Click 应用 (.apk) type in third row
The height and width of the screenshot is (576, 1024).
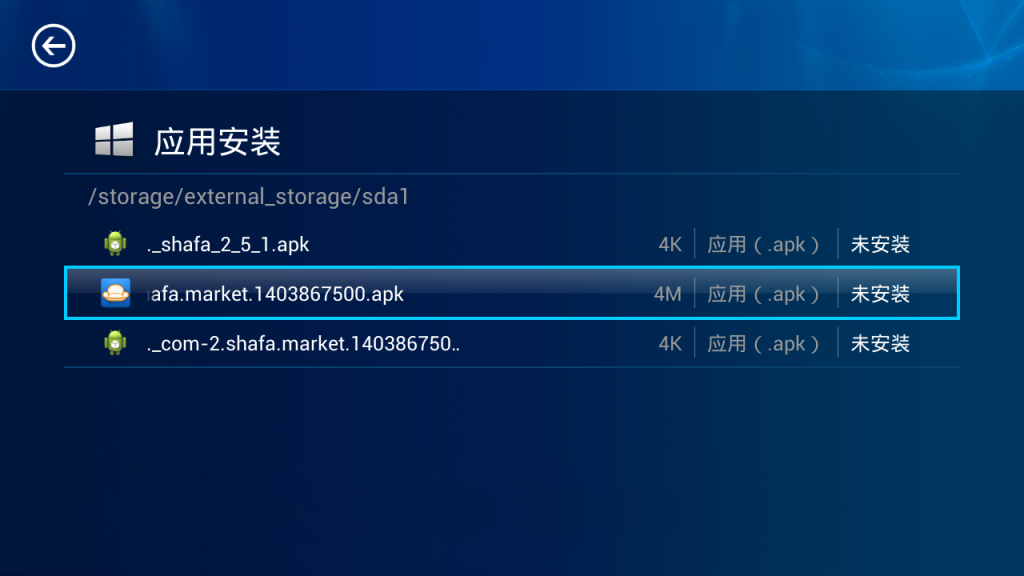[x=763, y=344]
